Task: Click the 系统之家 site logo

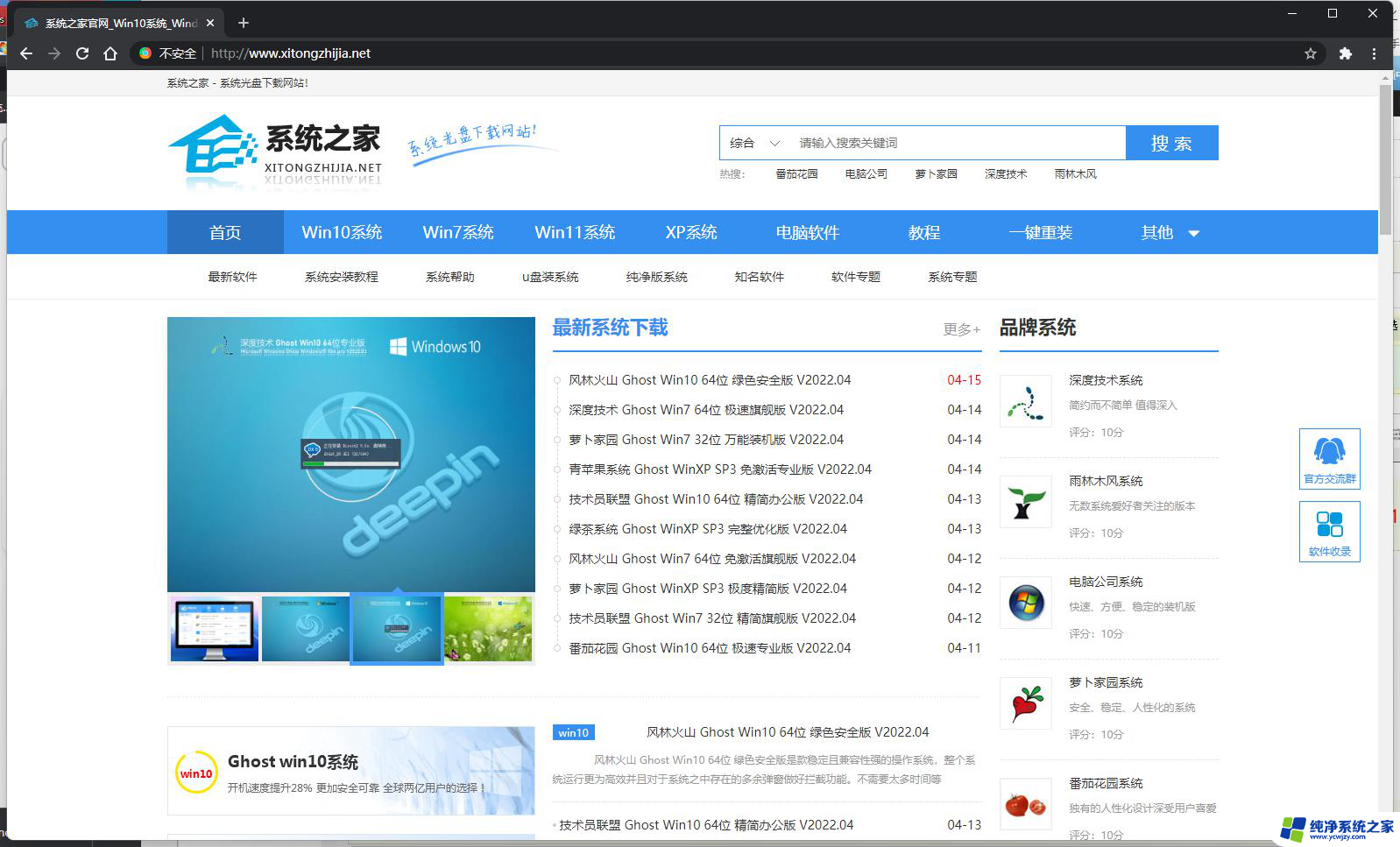Action: [275, 152]
